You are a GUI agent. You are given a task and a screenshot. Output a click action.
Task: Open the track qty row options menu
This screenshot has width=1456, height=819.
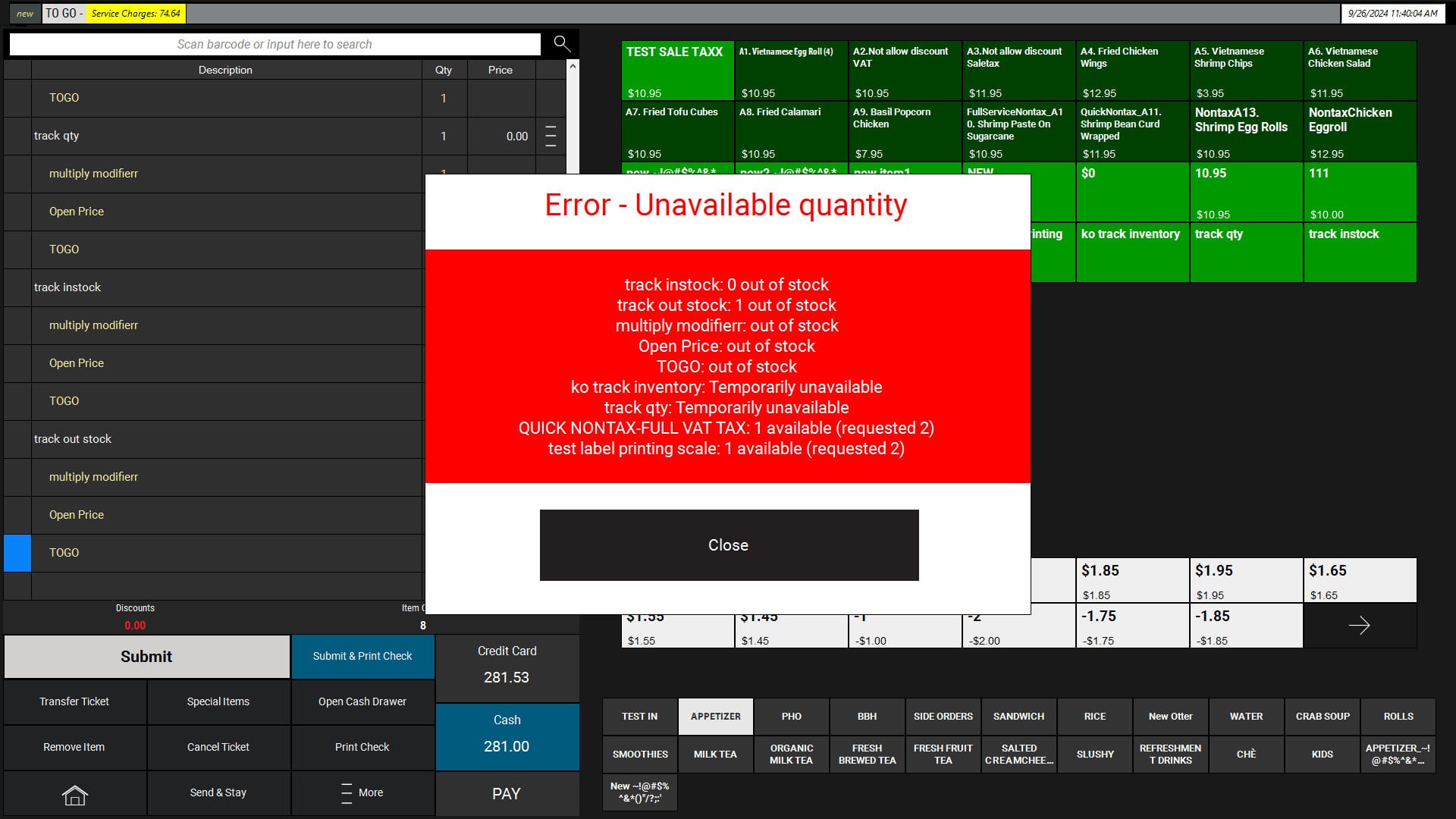point(551,136)
